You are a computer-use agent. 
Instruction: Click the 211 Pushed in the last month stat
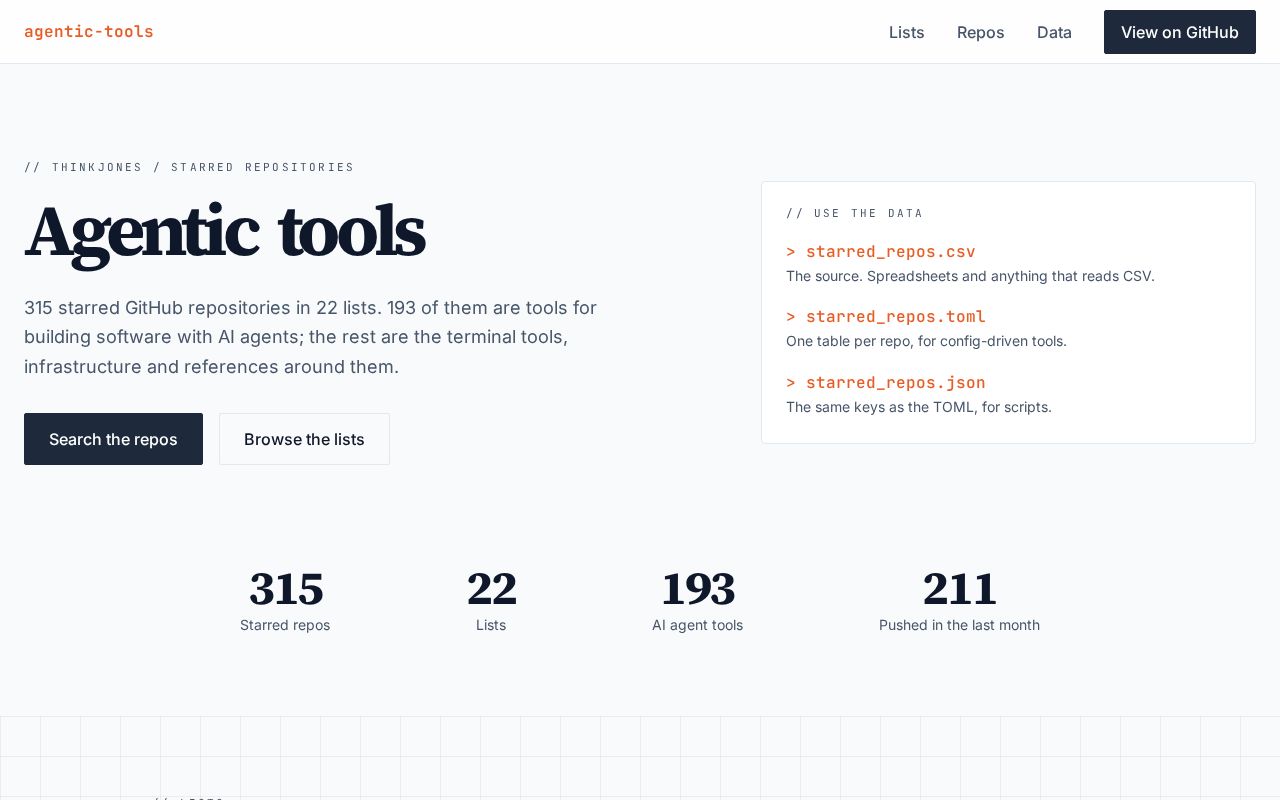959,600
